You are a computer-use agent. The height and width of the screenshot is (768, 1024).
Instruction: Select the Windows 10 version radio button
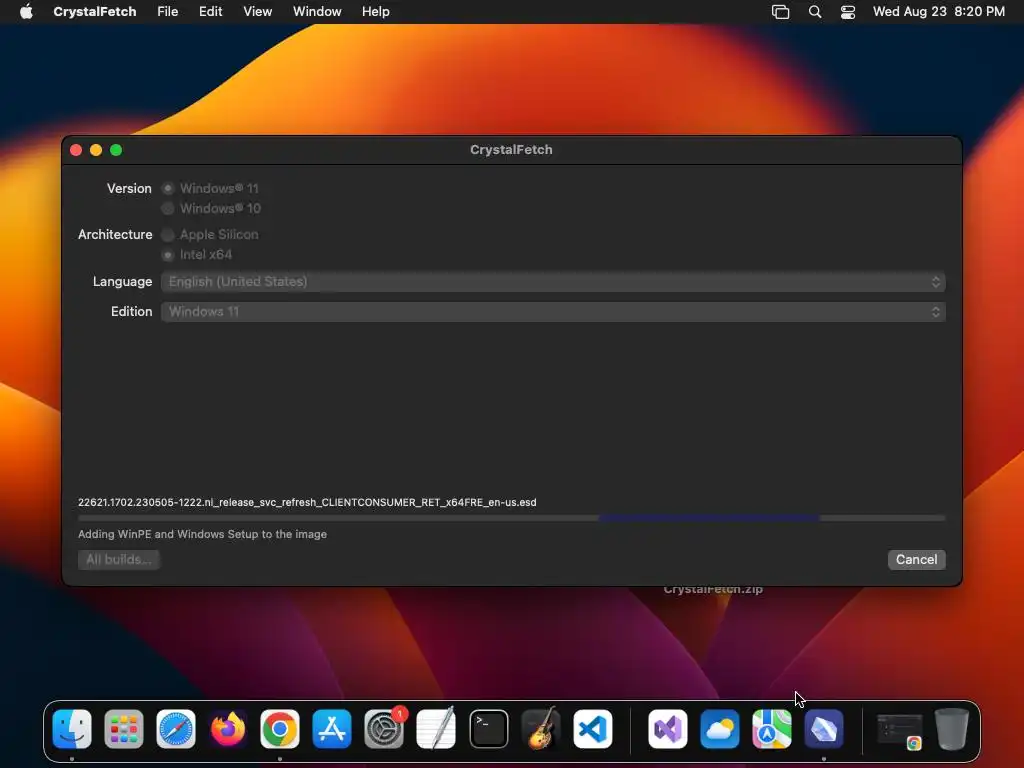(168, 208)
